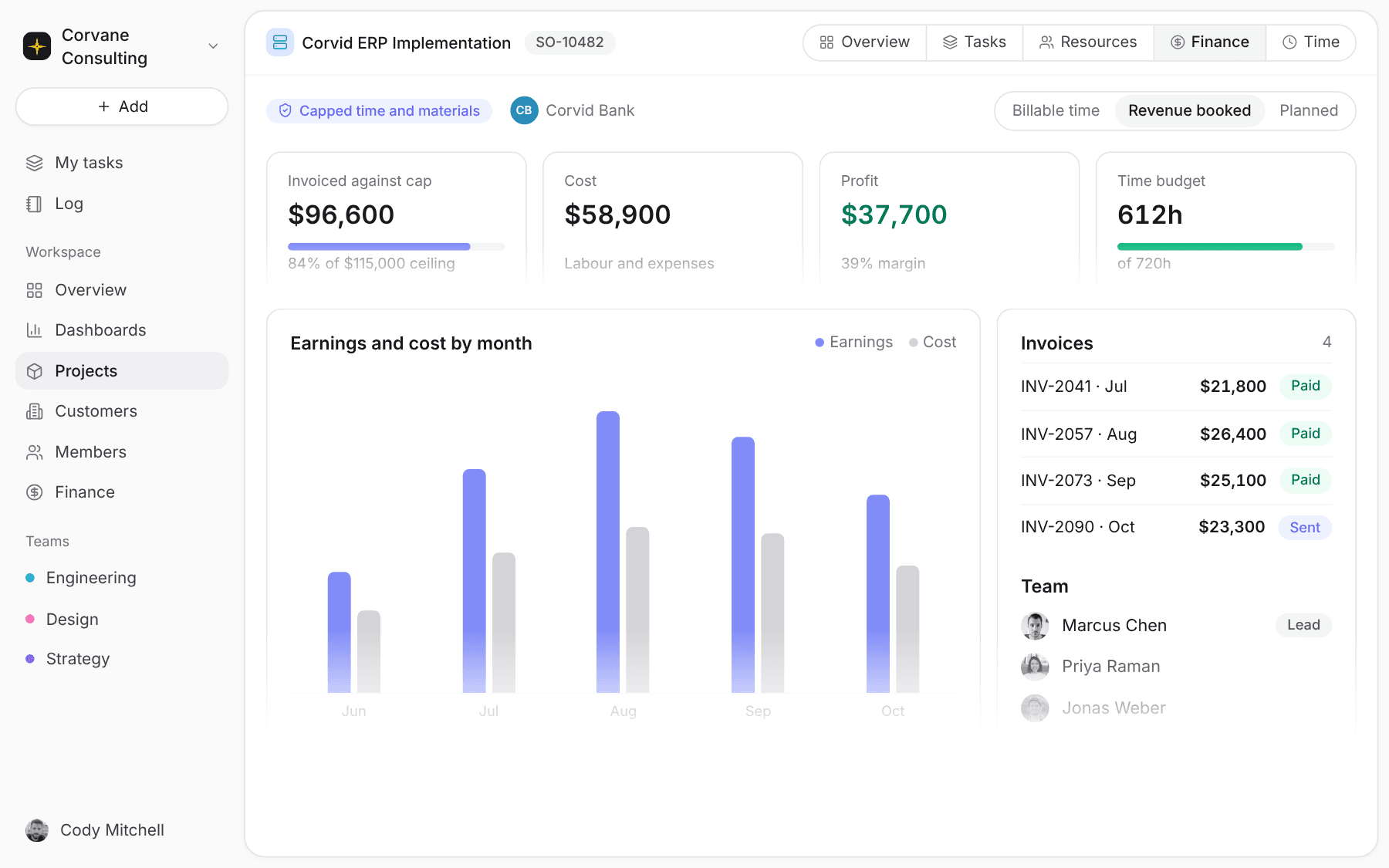Screen dimensions: 1389x868
Task: Click the Capped time and materials badge
Action: point(379,111)
